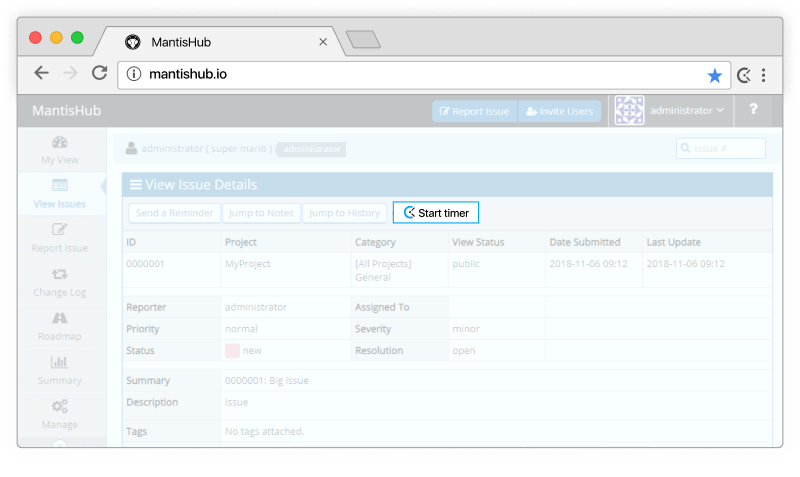Reload the mantishub.io page
This screenshot has width=800, height=477.
coord(99,73)
